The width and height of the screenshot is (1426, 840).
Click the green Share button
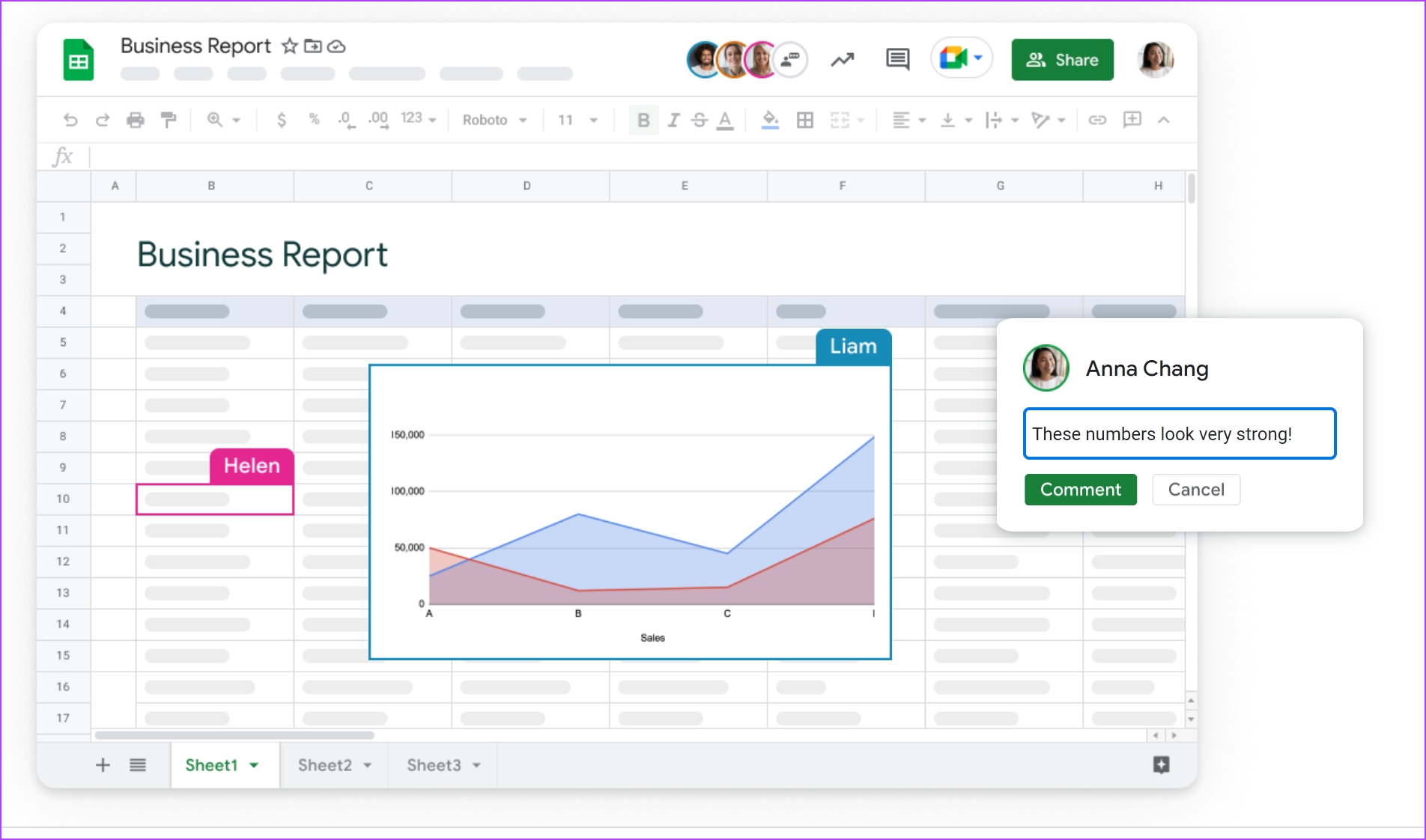pos(1062,60)
